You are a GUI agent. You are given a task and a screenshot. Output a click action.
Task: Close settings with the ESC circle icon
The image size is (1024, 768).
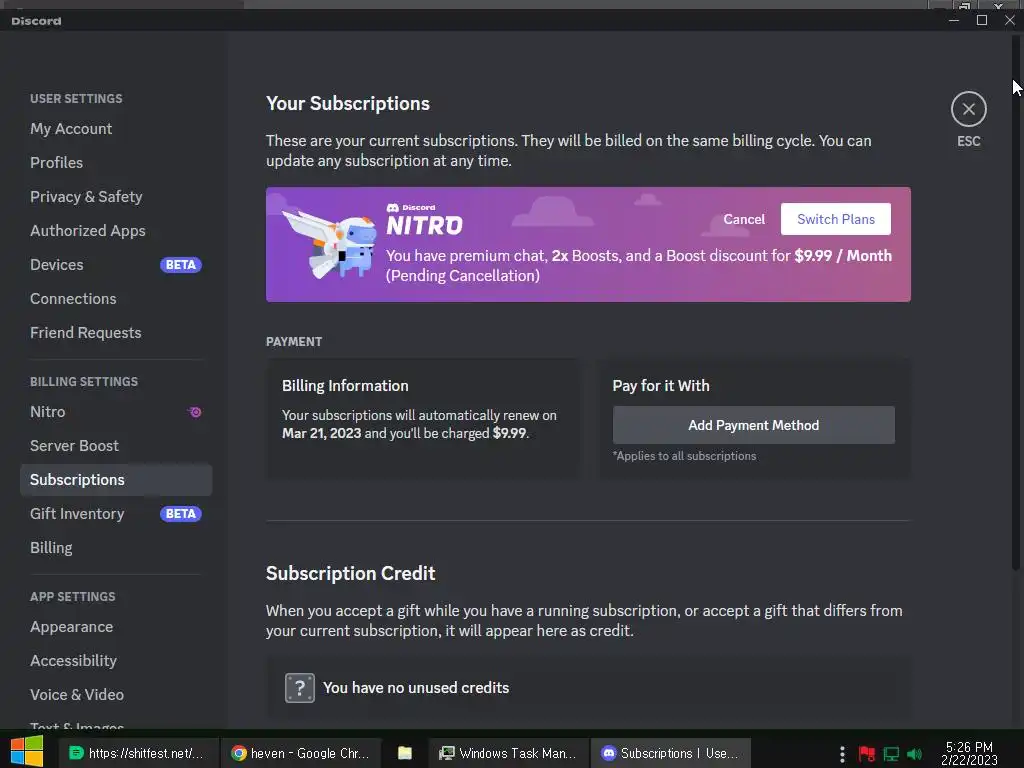click(968, 109)
